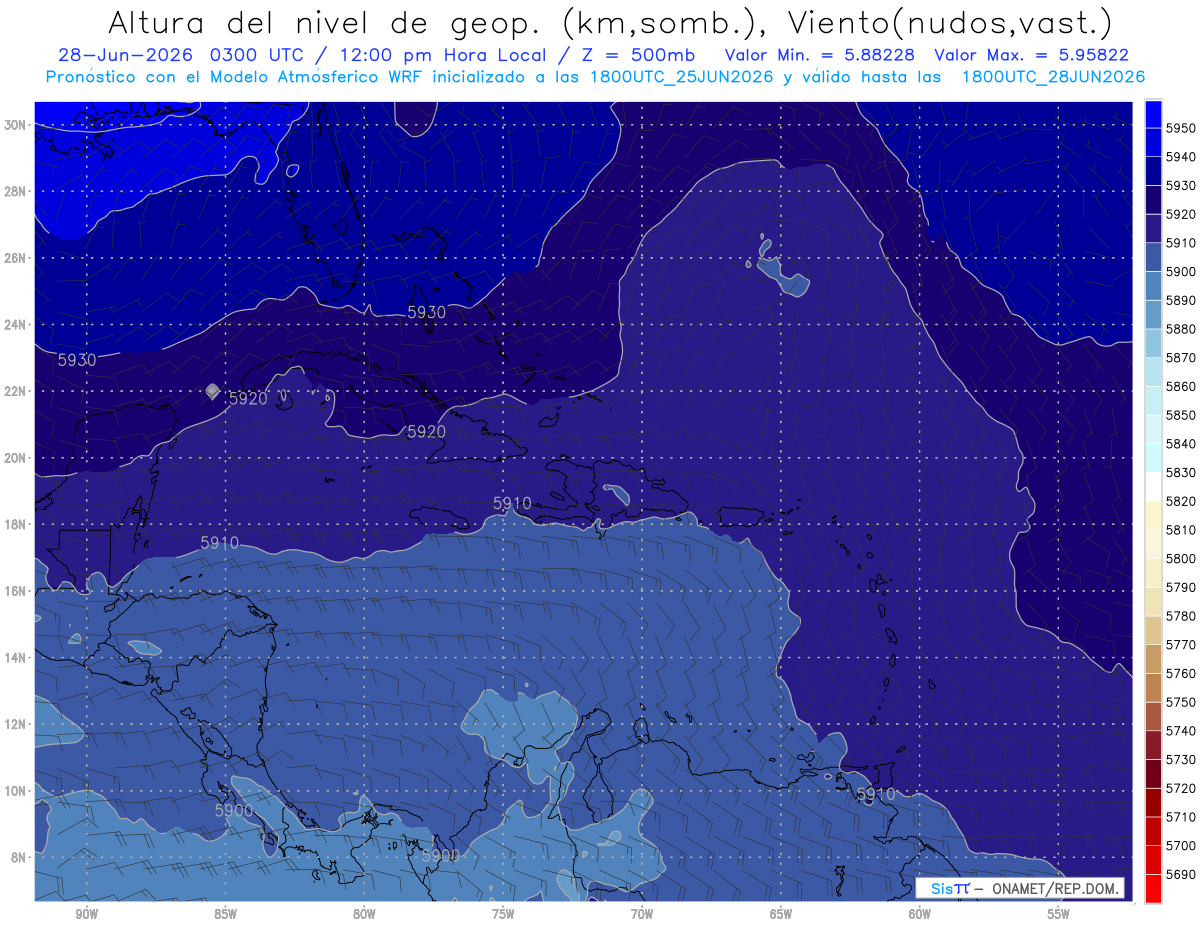
Task: Click the bright blue top color scale swatch
Action: (1153, 114)
